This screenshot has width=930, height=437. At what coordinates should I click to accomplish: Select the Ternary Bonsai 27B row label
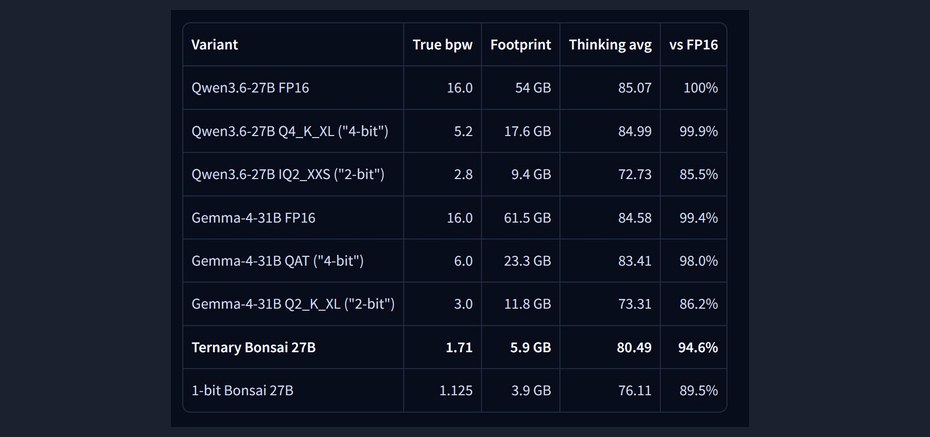click(253, 347)
